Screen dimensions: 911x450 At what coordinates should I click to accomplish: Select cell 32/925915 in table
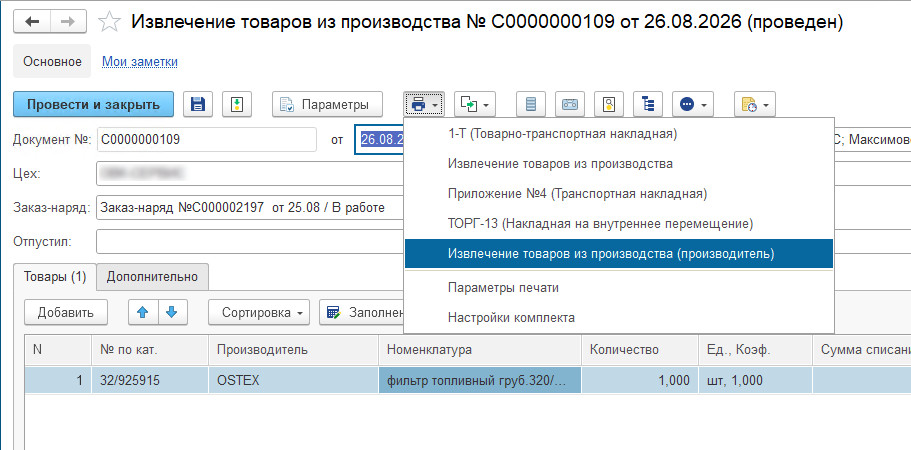coord(150,381)
